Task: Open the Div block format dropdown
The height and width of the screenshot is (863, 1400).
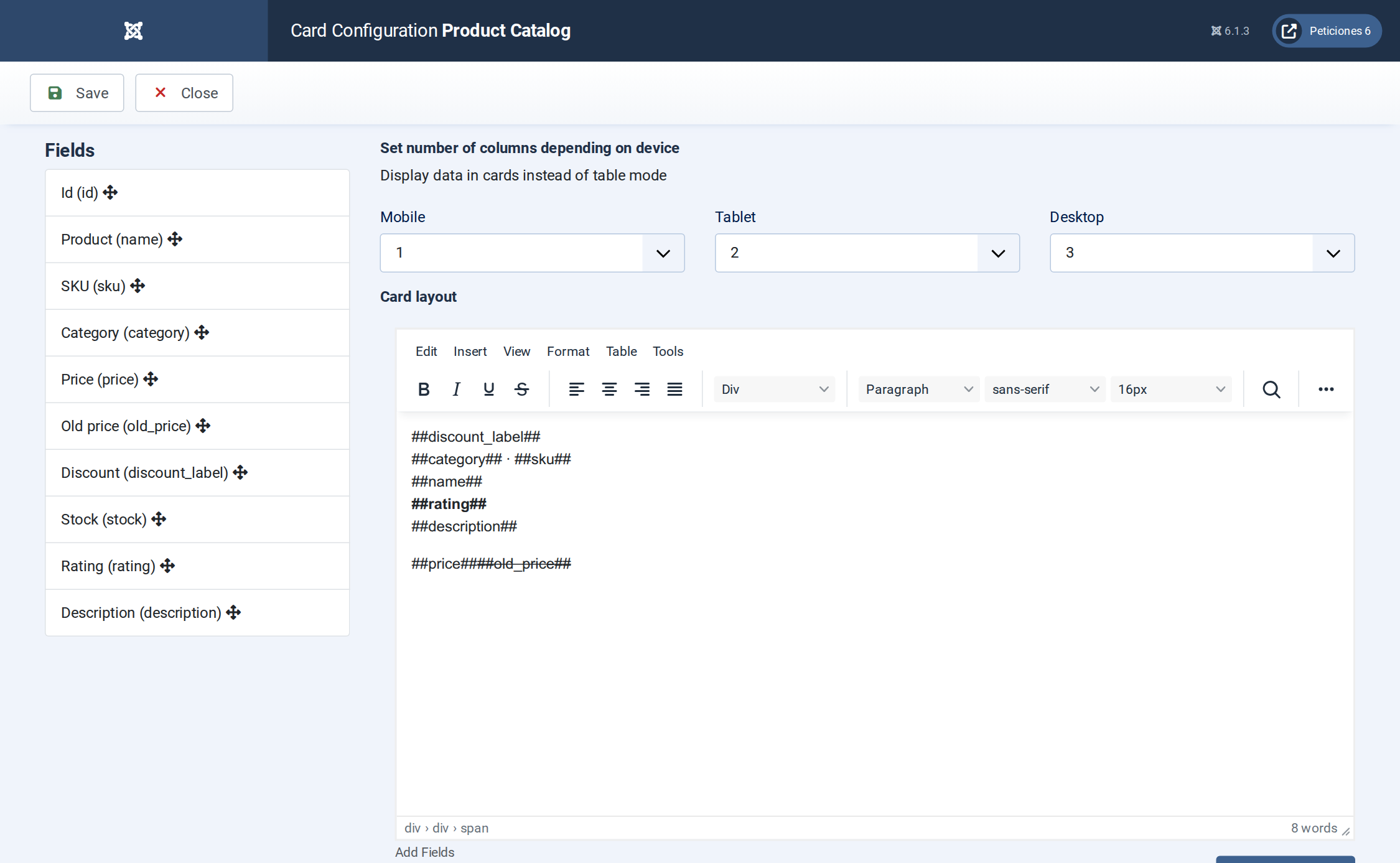Action: point(775,390)
